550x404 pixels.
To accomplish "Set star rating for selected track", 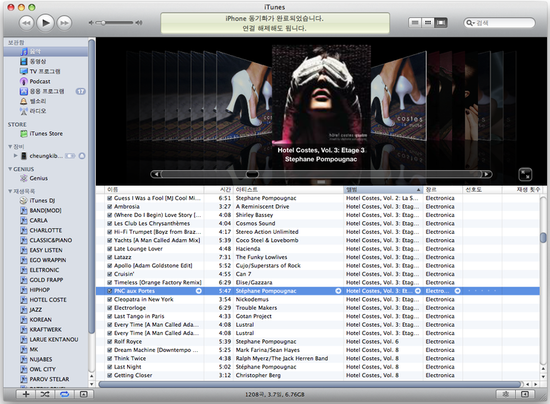I will pyautogui.click(x=482, y=291).
